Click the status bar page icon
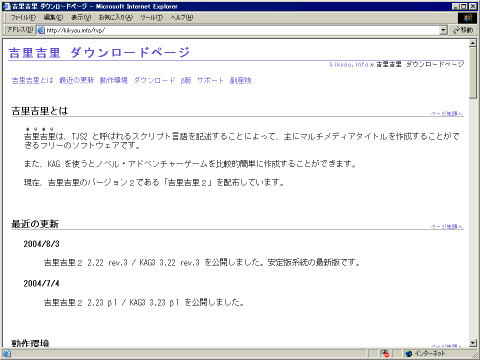480x360 pixels. pos(7,354)
